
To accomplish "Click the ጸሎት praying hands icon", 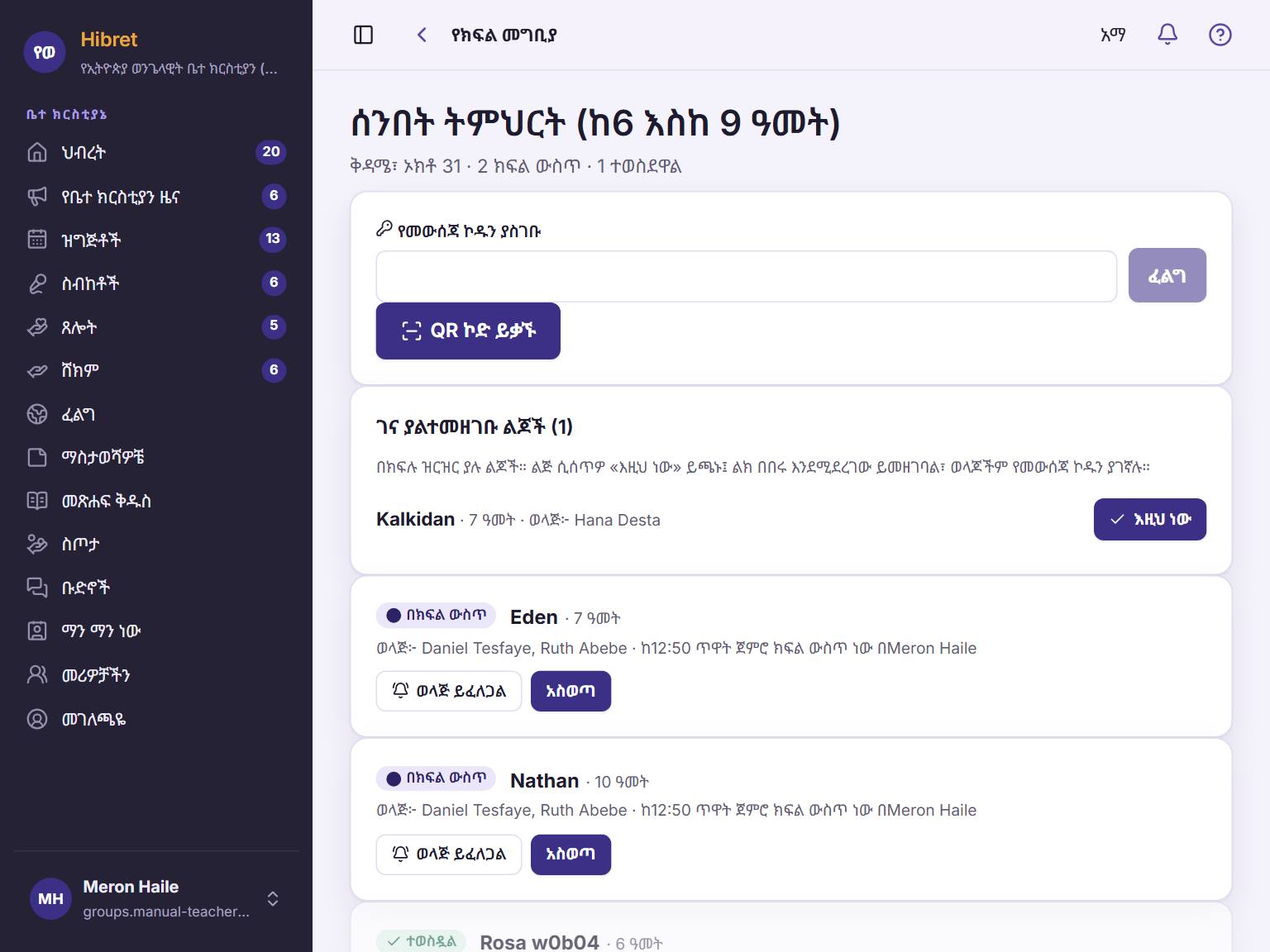I will click(37, 327).
